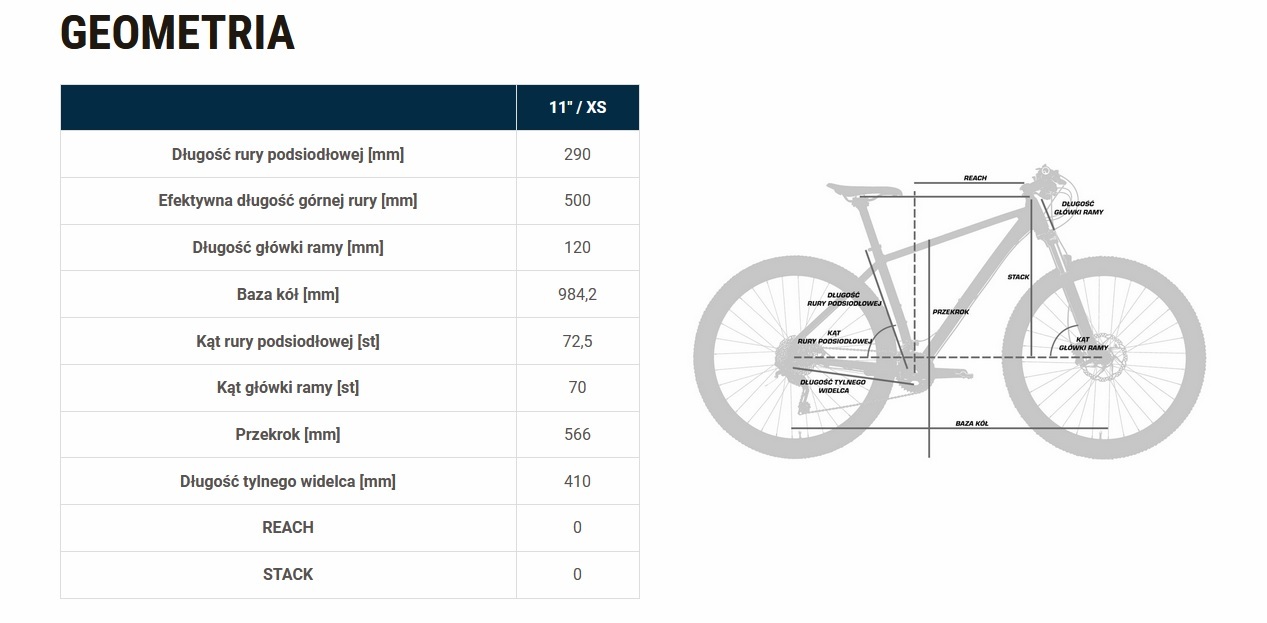Click the Długość rury podsiodłowej row label
Image resolution: width=1267 pixels, height=623 pixels.
tap(288, 154)
